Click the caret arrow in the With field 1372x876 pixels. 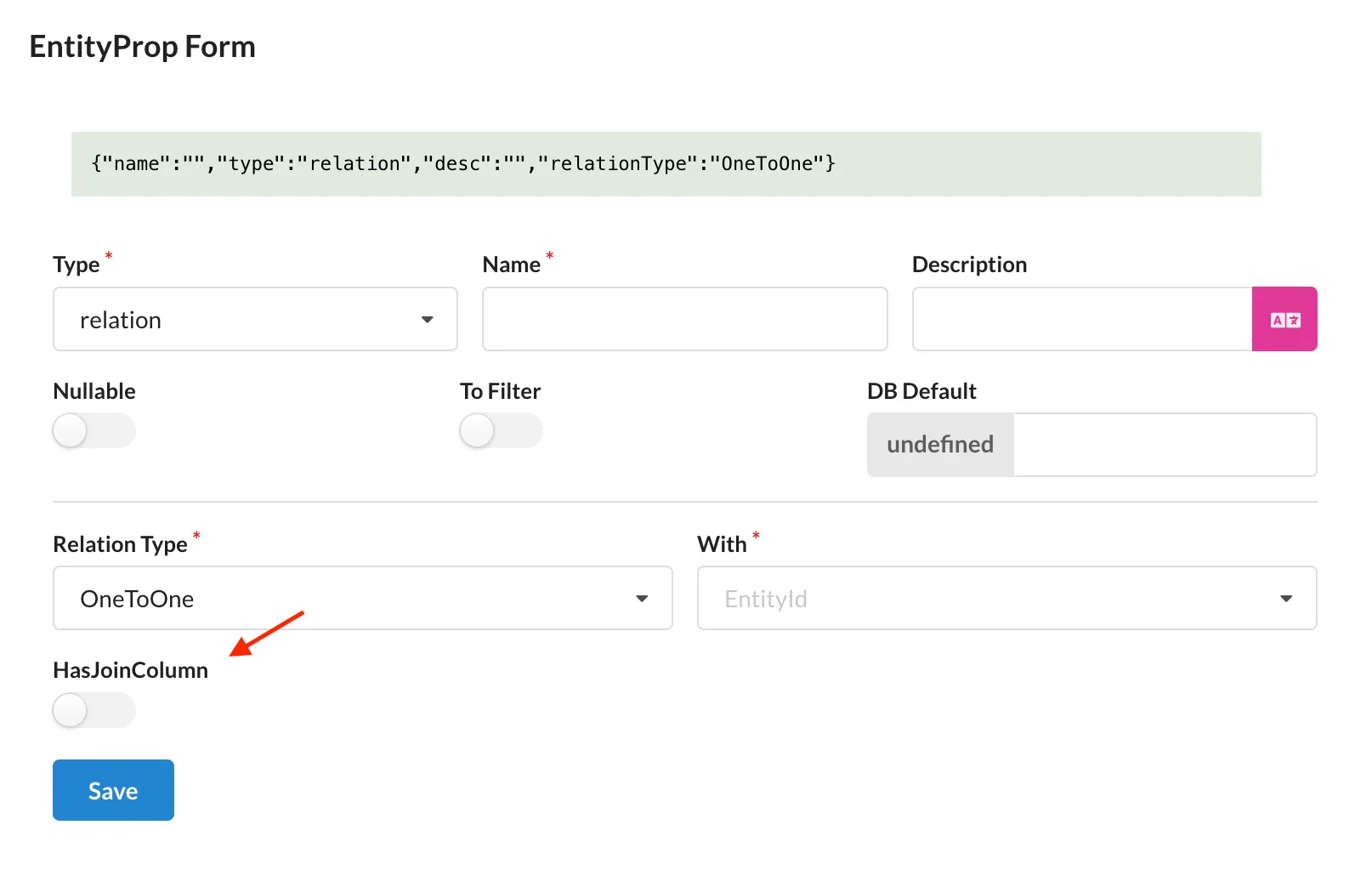[1285, 599]
